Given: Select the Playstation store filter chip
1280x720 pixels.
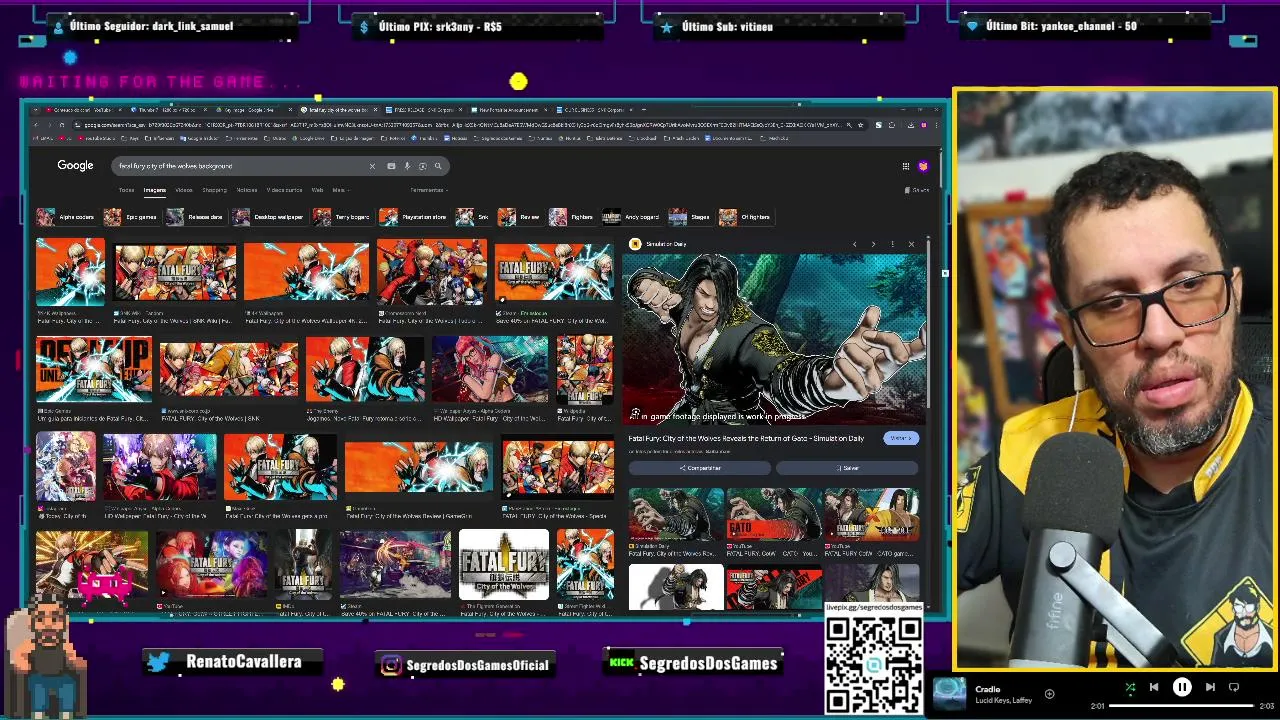Looking at the screenshot, I should [x=414, y=217].
